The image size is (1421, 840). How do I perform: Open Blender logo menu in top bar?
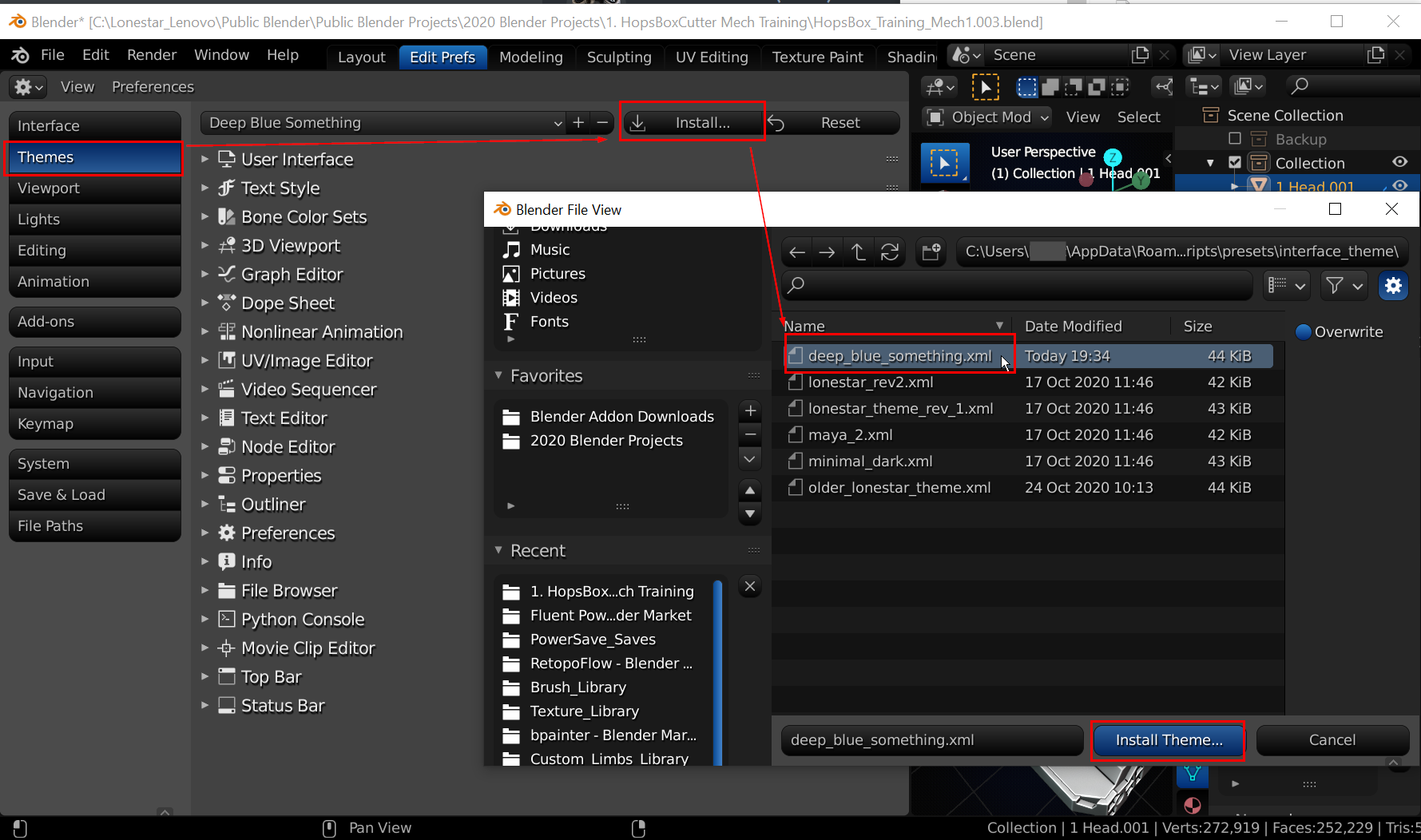(x=19, y=55)
